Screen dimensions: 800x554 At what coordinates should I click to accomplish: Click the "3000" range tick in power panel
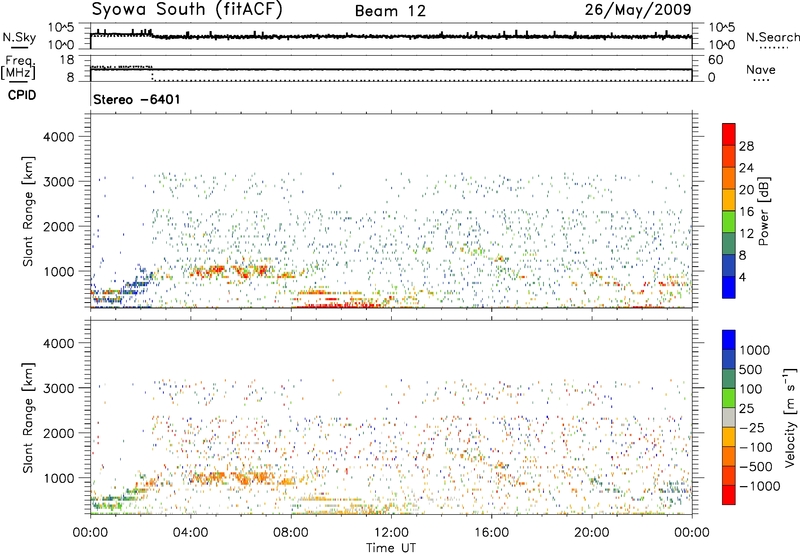[58, 182]
